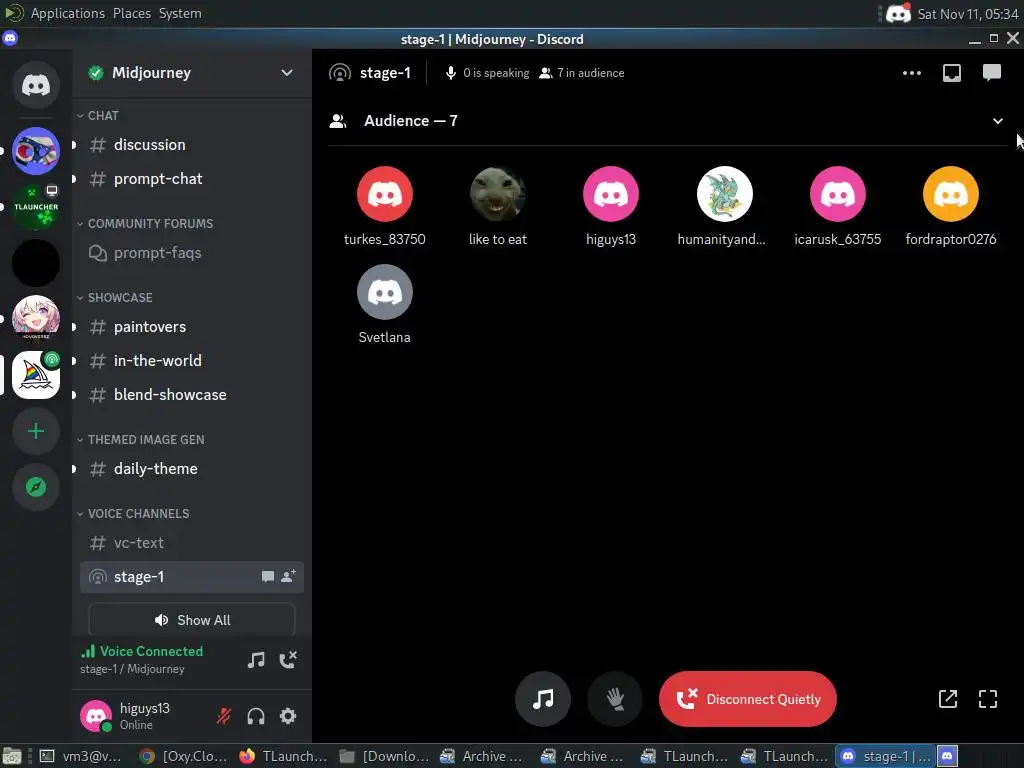1024x768 pixels.
Task: Open the Places menu
Action: tap(132, 13)
